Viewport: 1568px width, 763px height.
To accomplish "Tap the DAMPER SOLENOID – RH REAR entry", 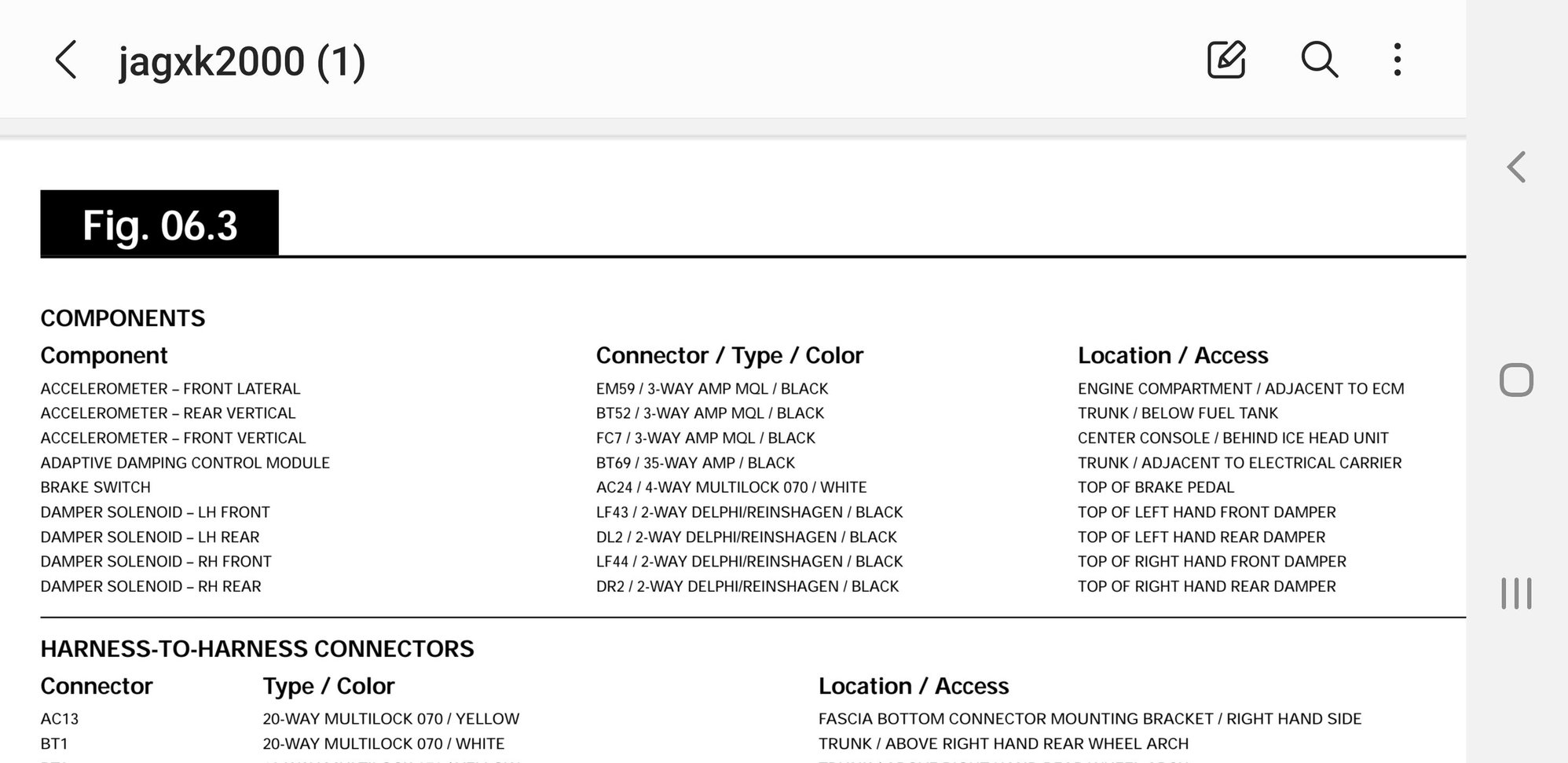I will pyautogui.click(x=151, y=586).
